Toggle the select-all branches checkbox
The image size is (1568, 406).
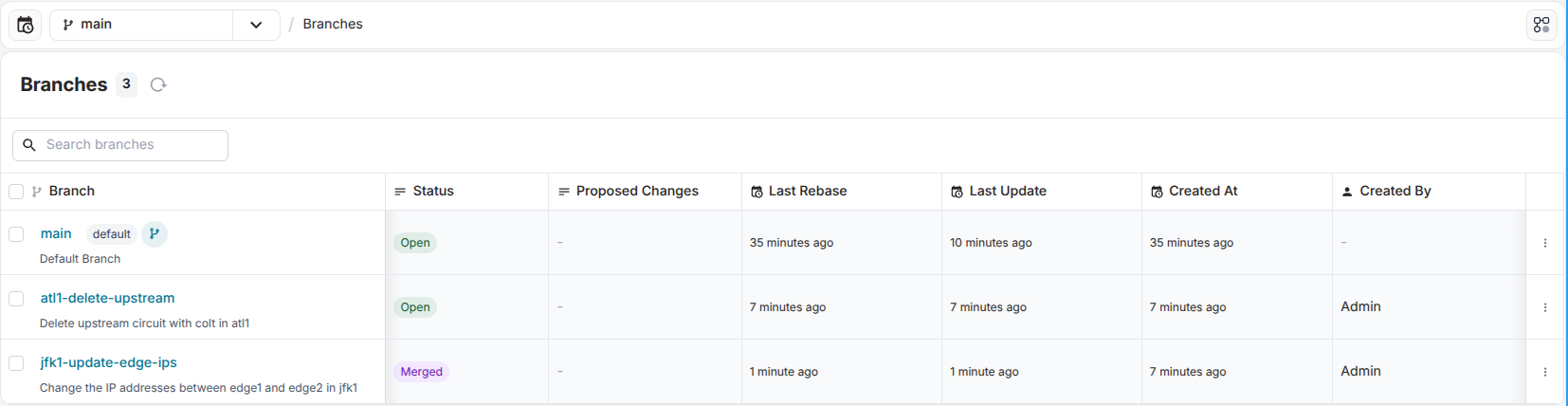coord(16,192)
